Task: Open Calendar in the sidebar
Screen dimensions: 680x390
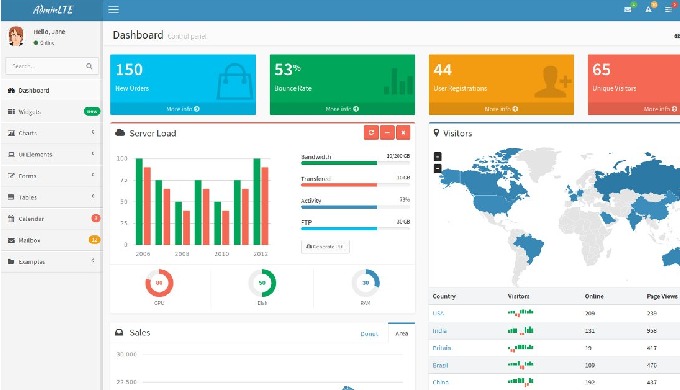Action: point(51,219)
